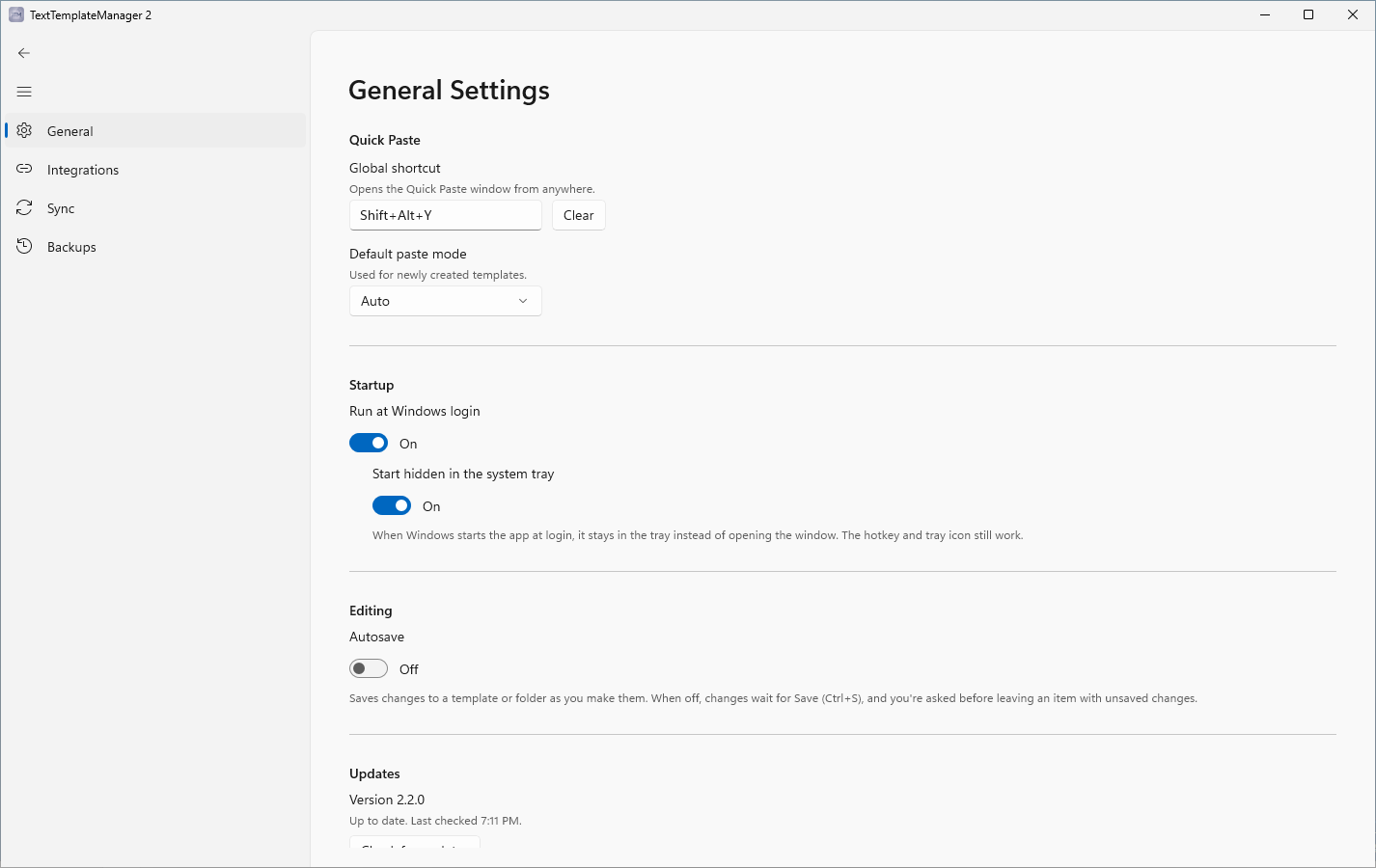Click 'Up to date. Last checked 7:11 PM.'
The image size is (1376, 868).
click(435, 821)
